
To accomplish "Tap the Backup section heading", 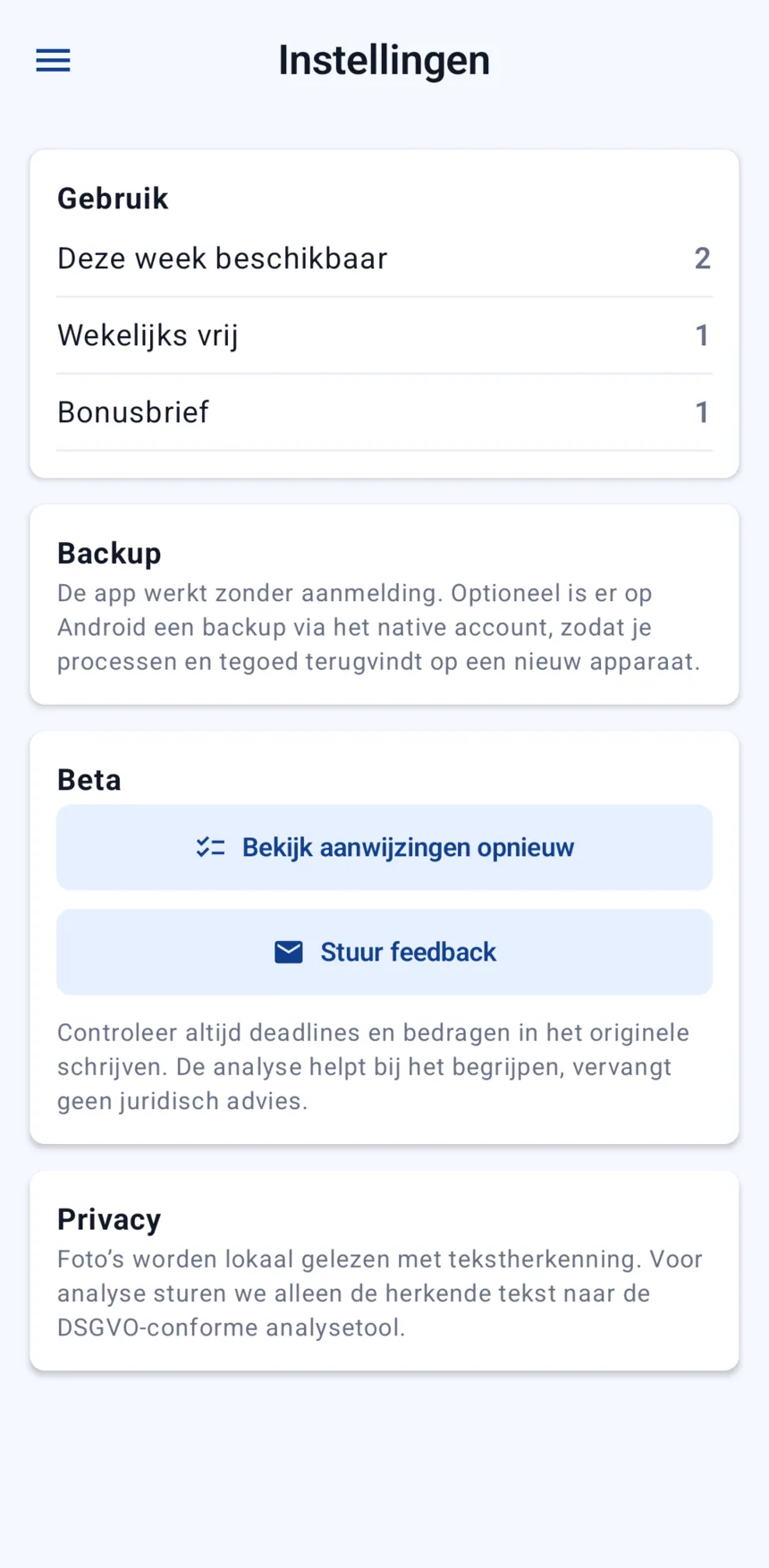I will pyautogui.click(x=109, y=554).
